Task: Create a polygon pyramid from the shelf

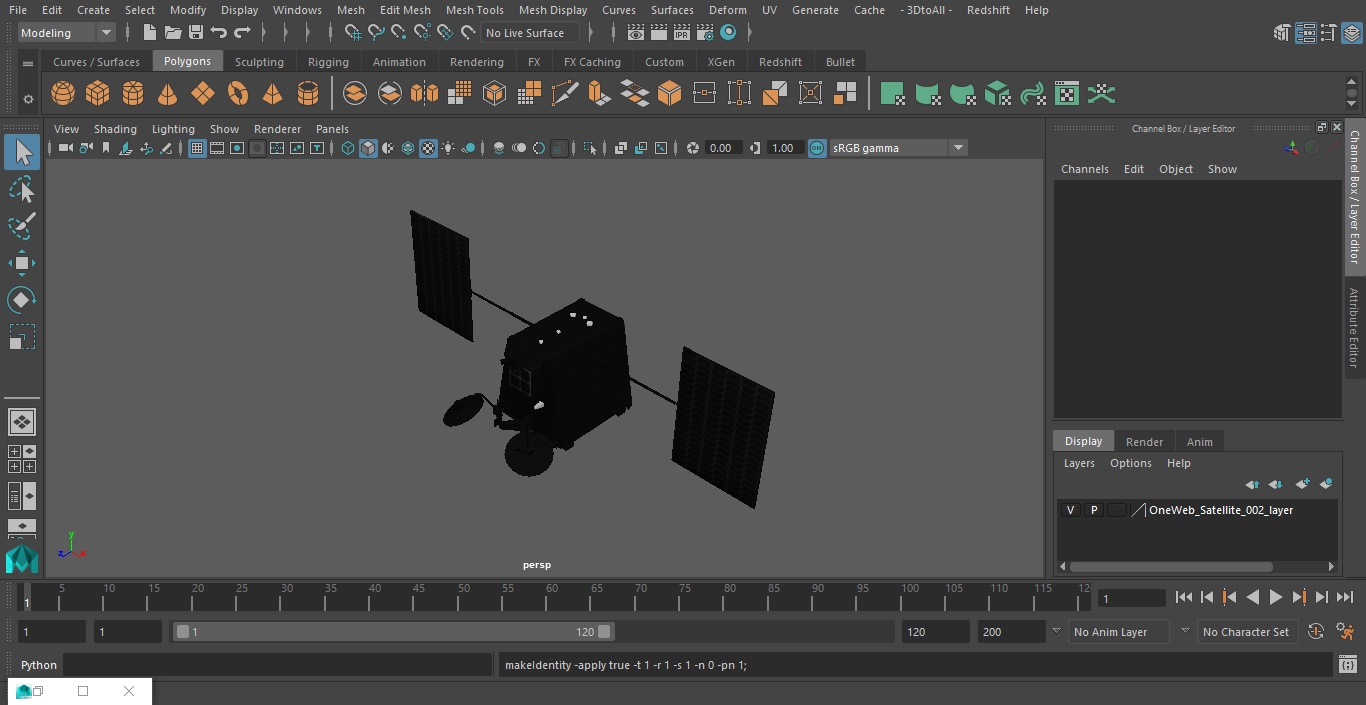Action: click(272, 94)
